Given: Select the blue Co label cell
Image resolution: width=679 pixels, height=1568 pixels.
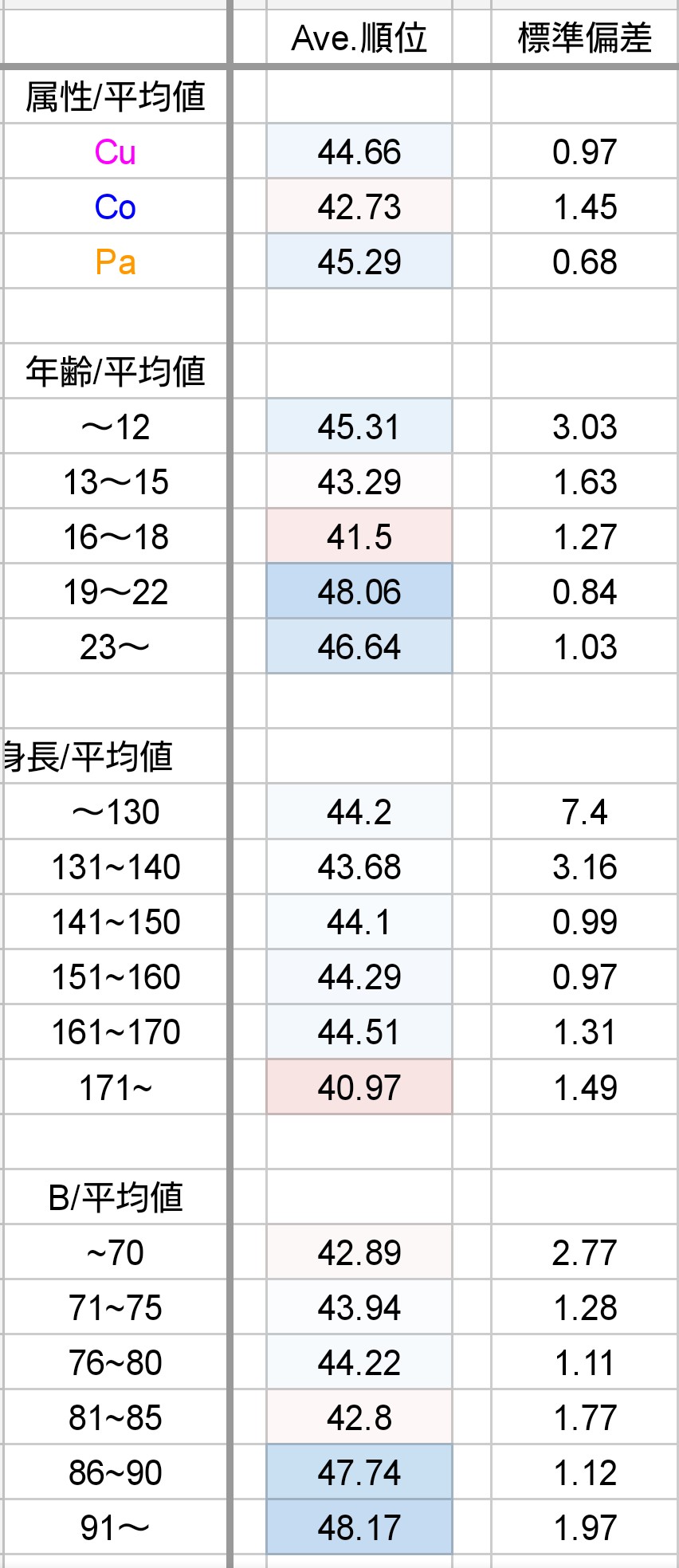Looking at the screenshot, I should [116, 207].
